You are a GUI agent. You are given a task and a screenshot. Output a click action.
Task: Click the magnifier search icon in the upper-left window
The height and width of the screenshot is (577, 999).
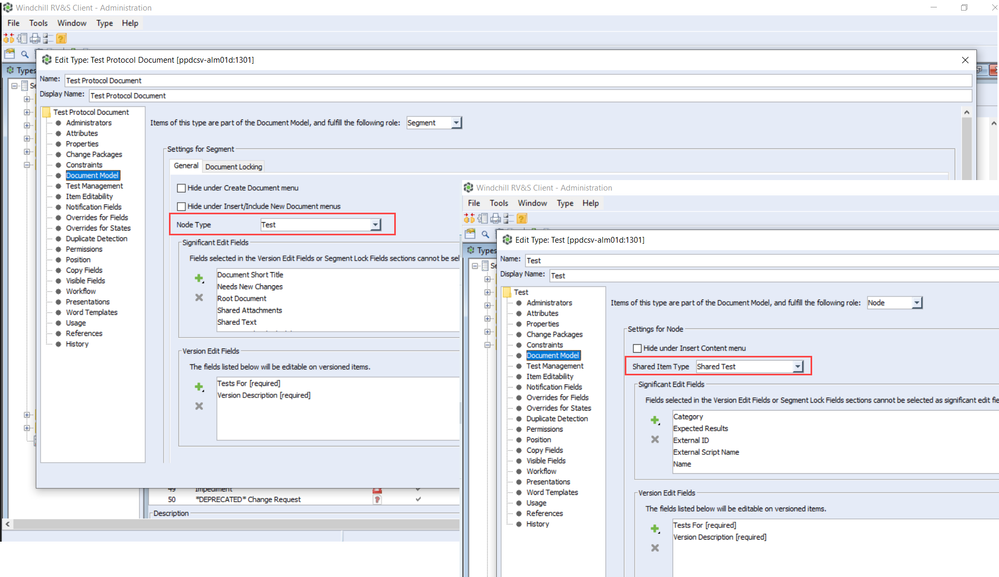pos(25,55)
